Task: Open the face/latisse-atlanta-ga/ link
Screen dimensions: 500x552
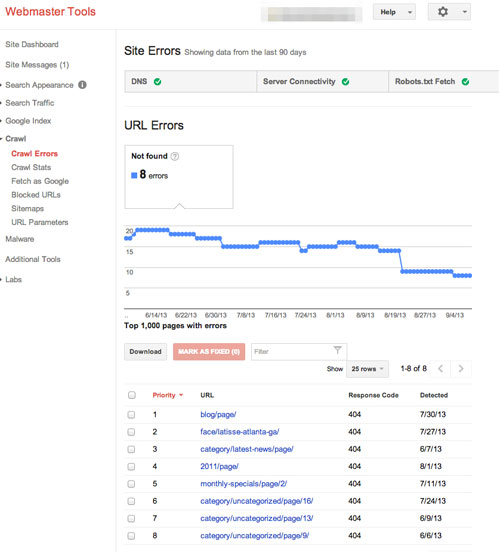Action: (240, 432)
